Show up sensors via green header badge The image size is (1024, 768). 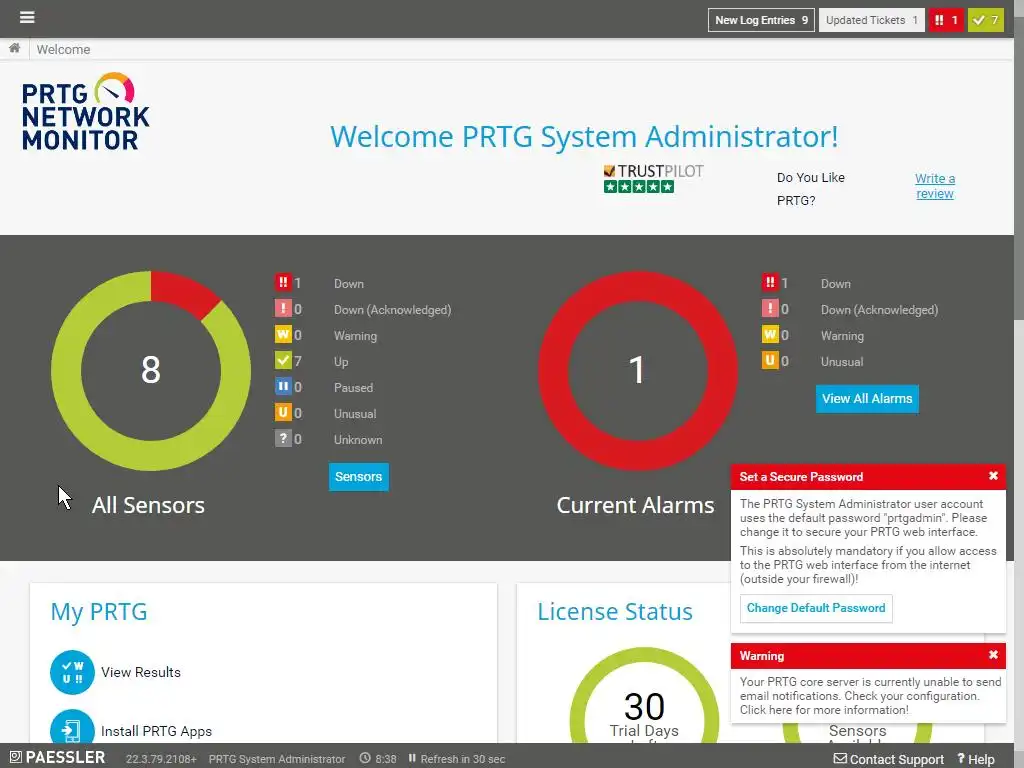[985, 20]
